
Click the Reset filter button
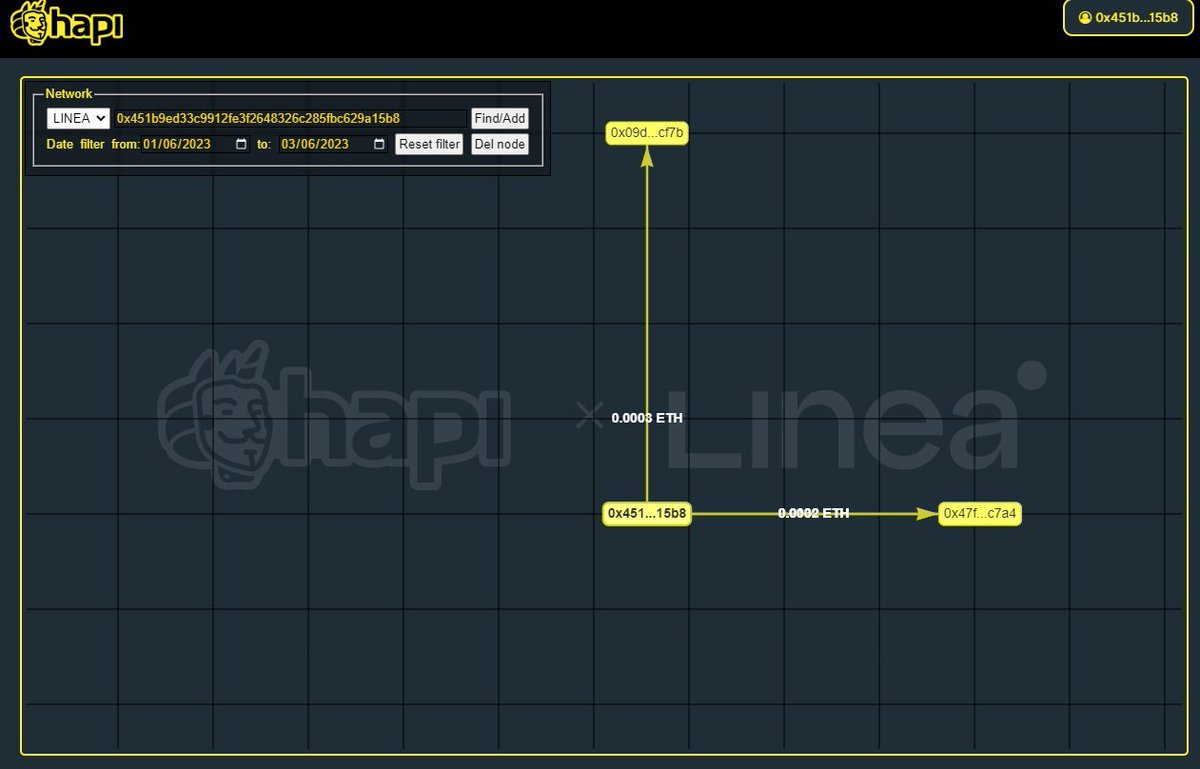pos(429,144)
